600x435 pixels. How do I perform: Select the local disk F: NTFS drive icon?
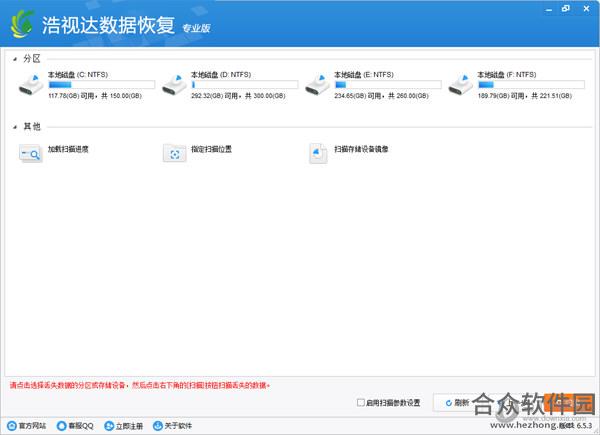[x=461, y=85]
